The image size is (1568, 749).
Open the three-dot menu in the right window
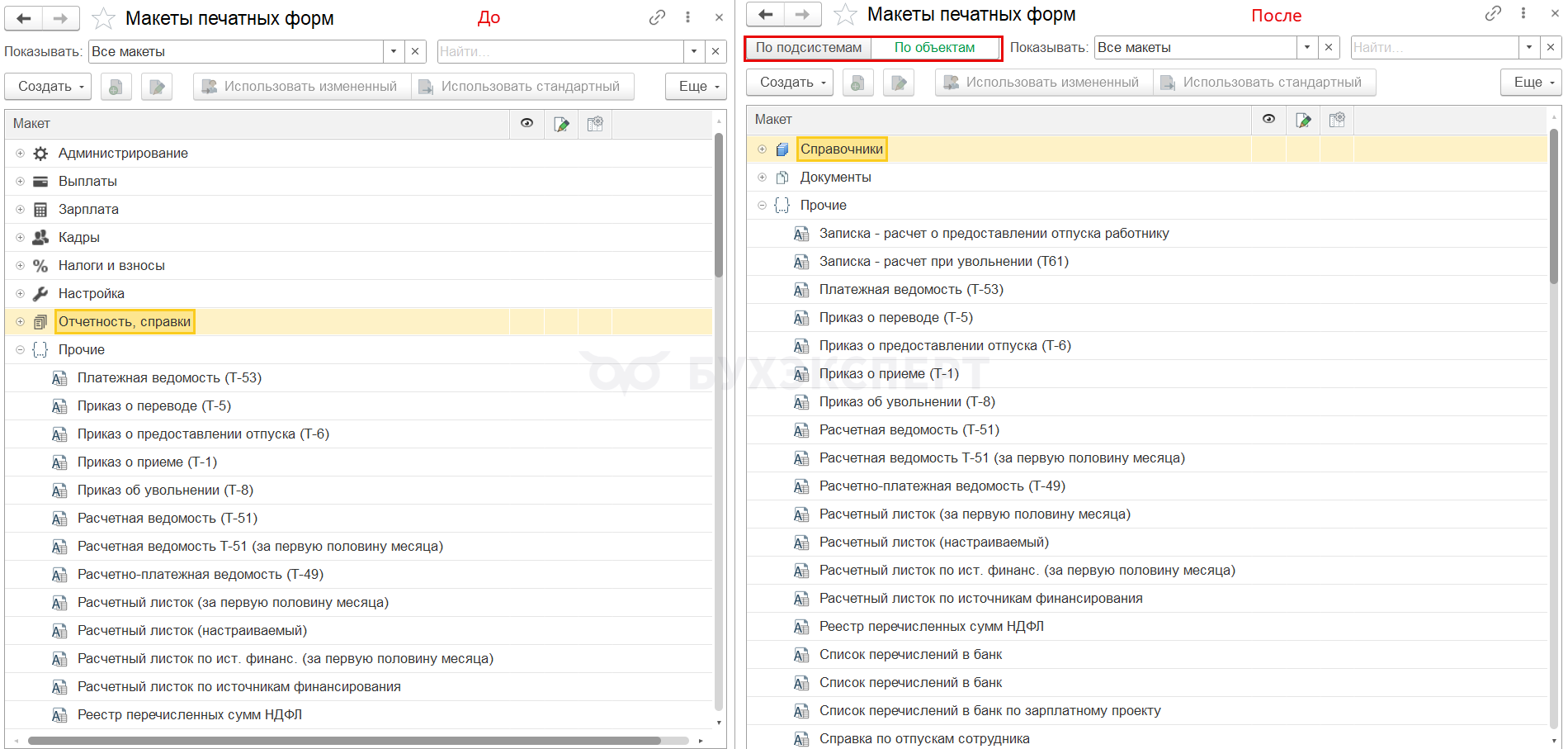tap(1523, 13)
